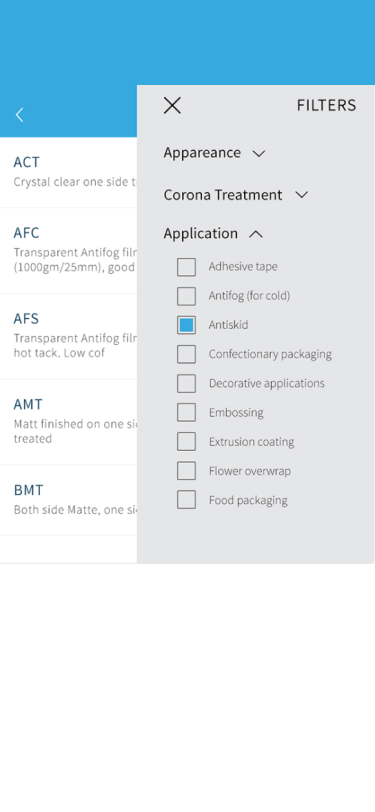This screenshot has width=375, height=812.
Task: Select the Decorative applications checkbox
Action: [186, 384]
